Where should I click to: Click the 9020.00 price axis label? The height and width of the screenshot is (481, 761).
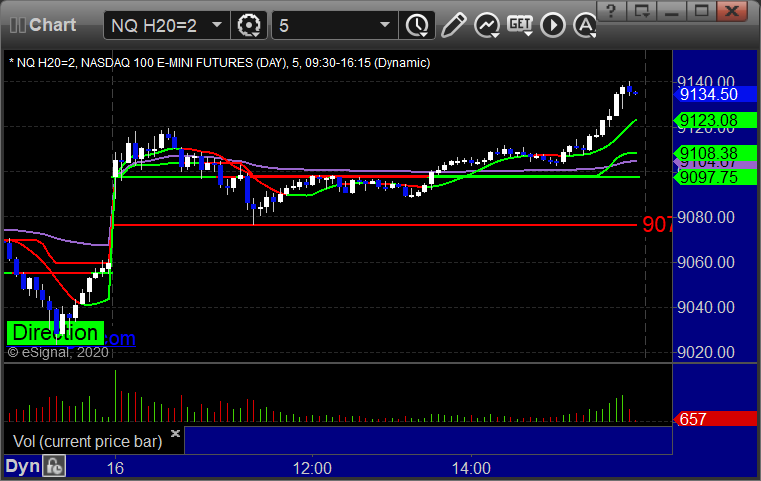pyautogui.click(x=706, y=352)
